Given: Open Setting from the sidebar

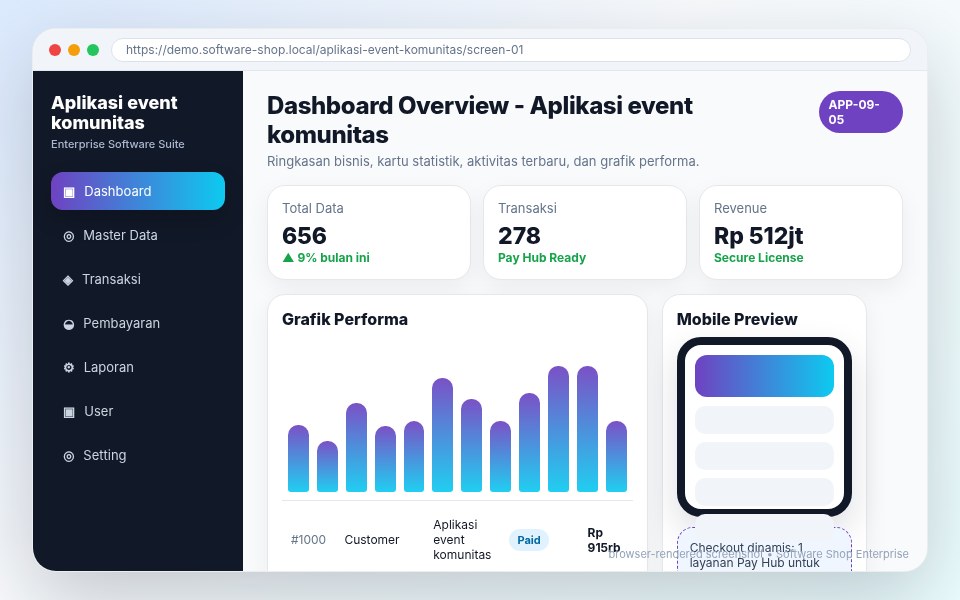Looking at the screenshot, I should (138, 456).
